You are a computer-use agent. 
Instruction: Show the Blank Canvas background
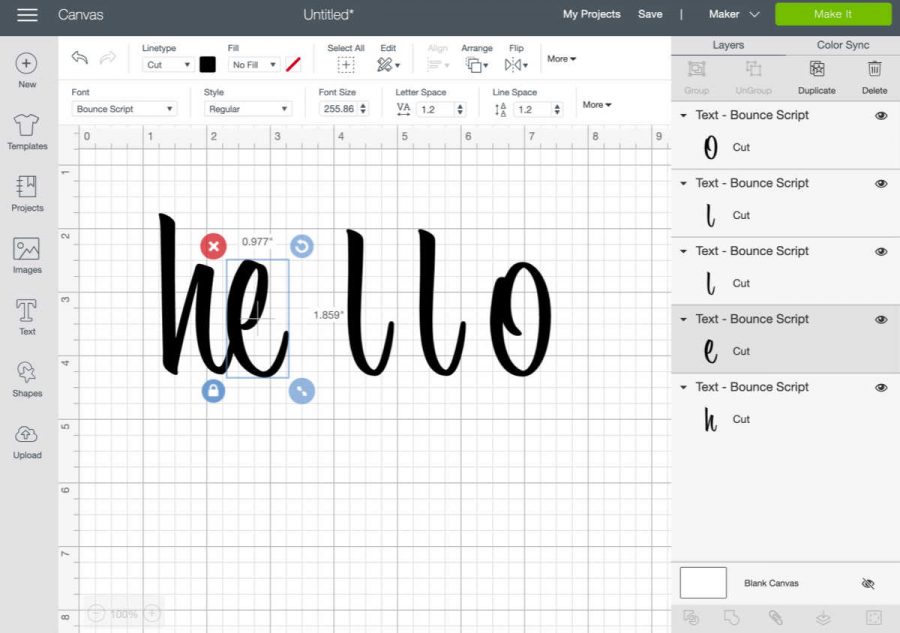[x=868, y=582]
